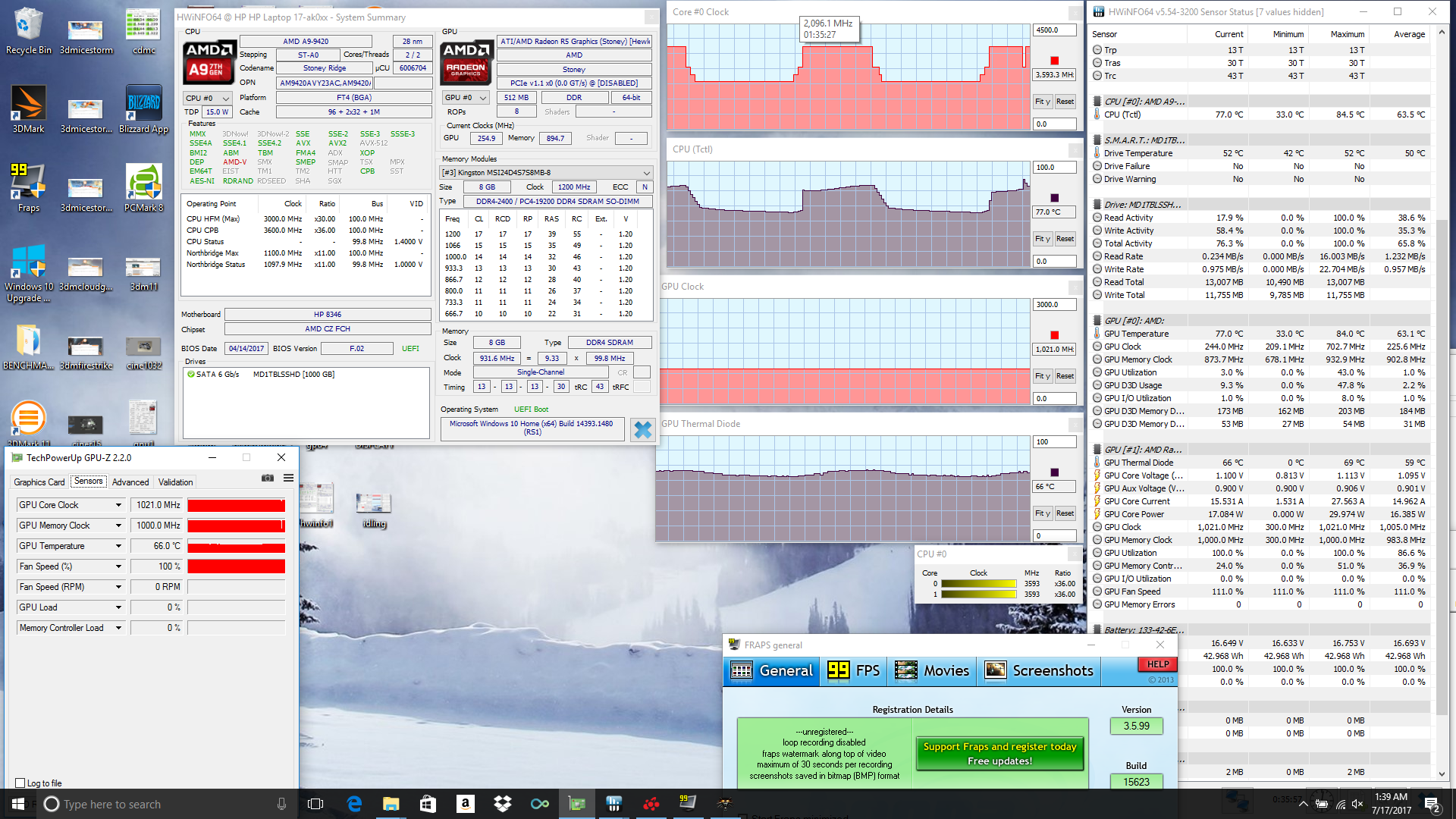Open the Screenshots tab in Fraps

(x=1039, y=670)
